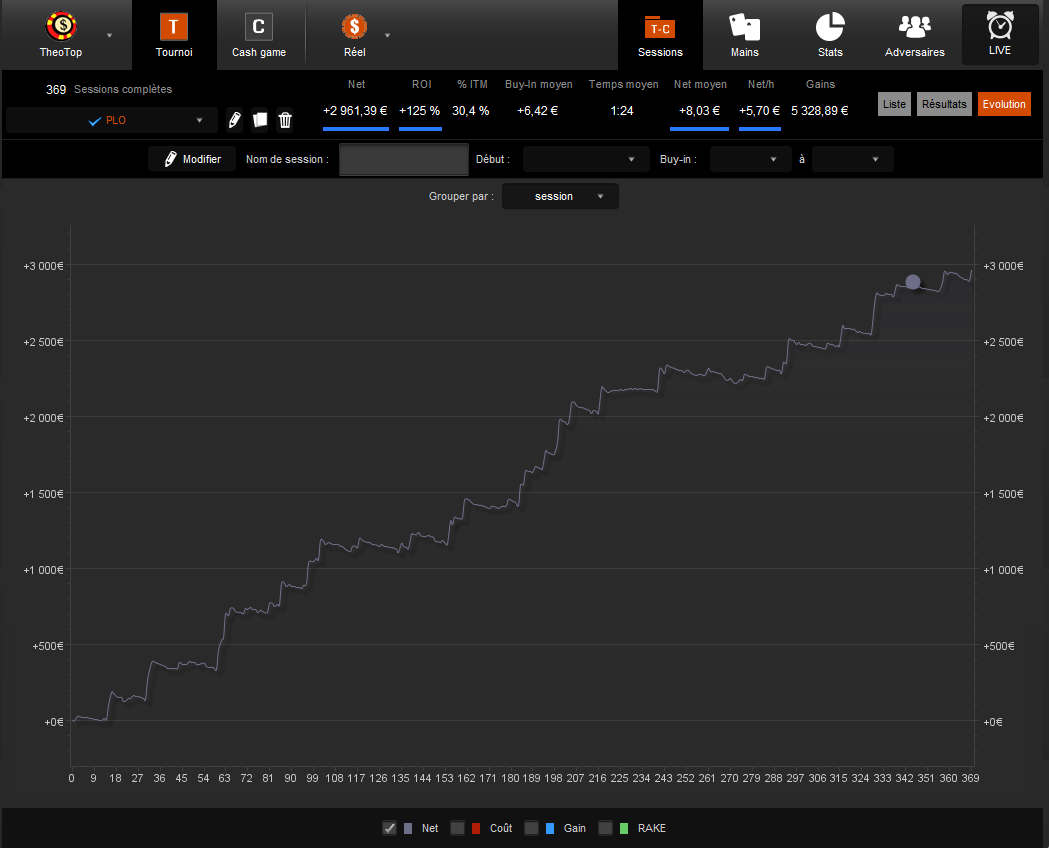The image size is (1049, 848).
Task: Open the Sessions tab
Action: [660, 35]
